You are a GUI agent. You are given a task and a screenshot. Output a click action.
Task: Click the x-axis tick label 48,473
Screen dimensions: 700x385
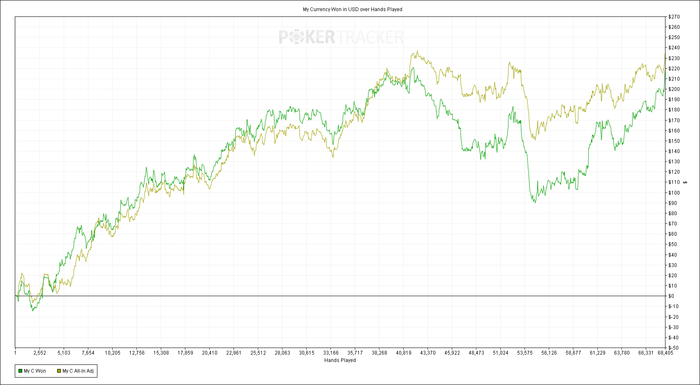[x=476, y=353]
